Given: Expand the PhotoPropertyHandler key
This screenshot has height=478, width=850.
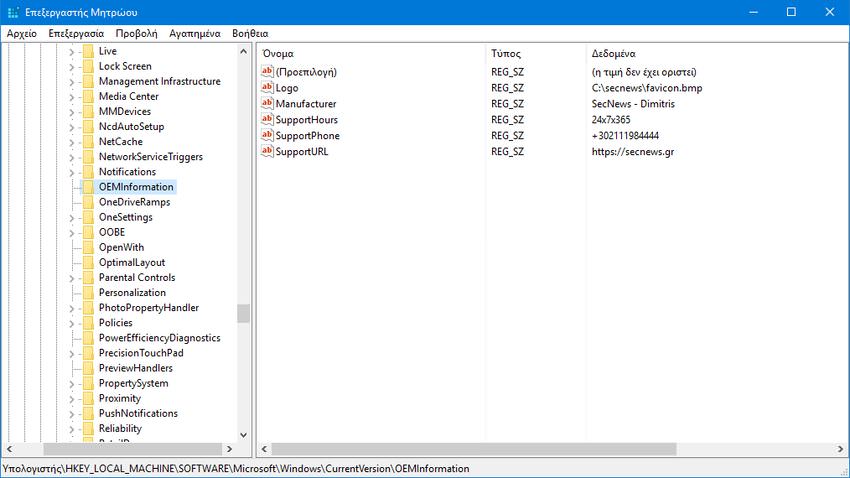Looking at the screenshot, I should [72, 308].
